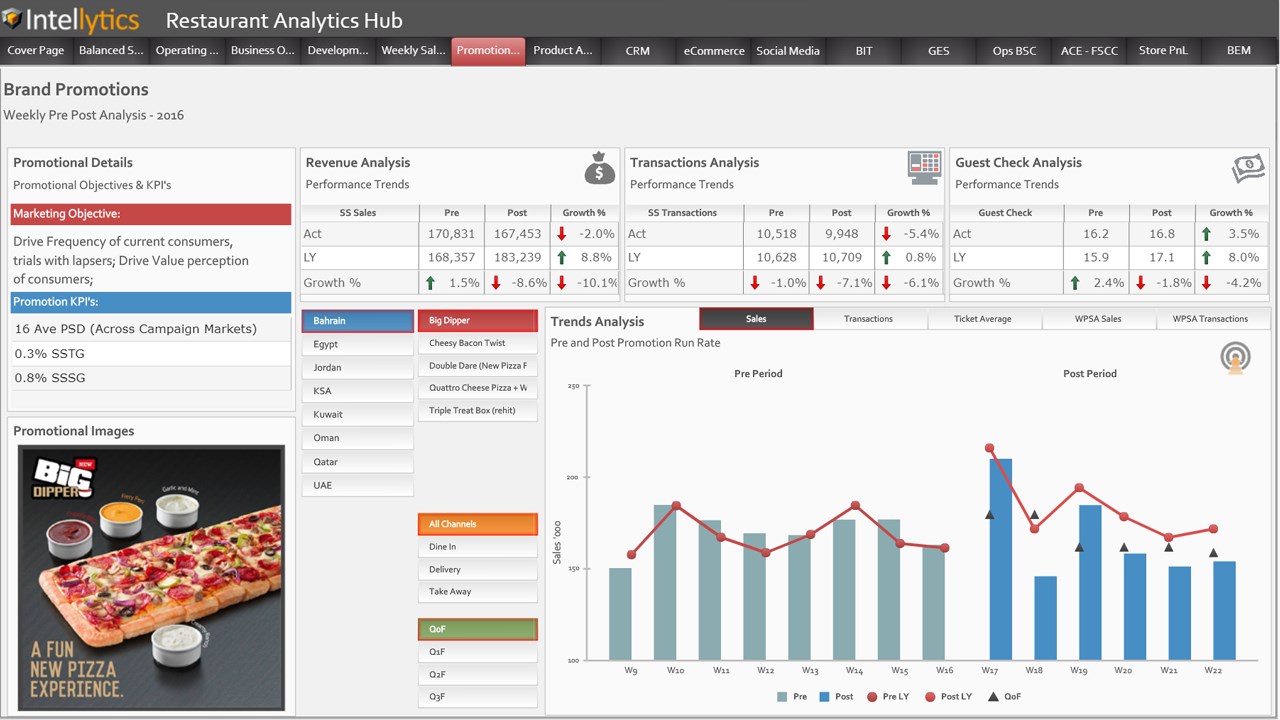Choose the Q2F filter
This screenshot has width=1280, height=720.
pos(477,675)
